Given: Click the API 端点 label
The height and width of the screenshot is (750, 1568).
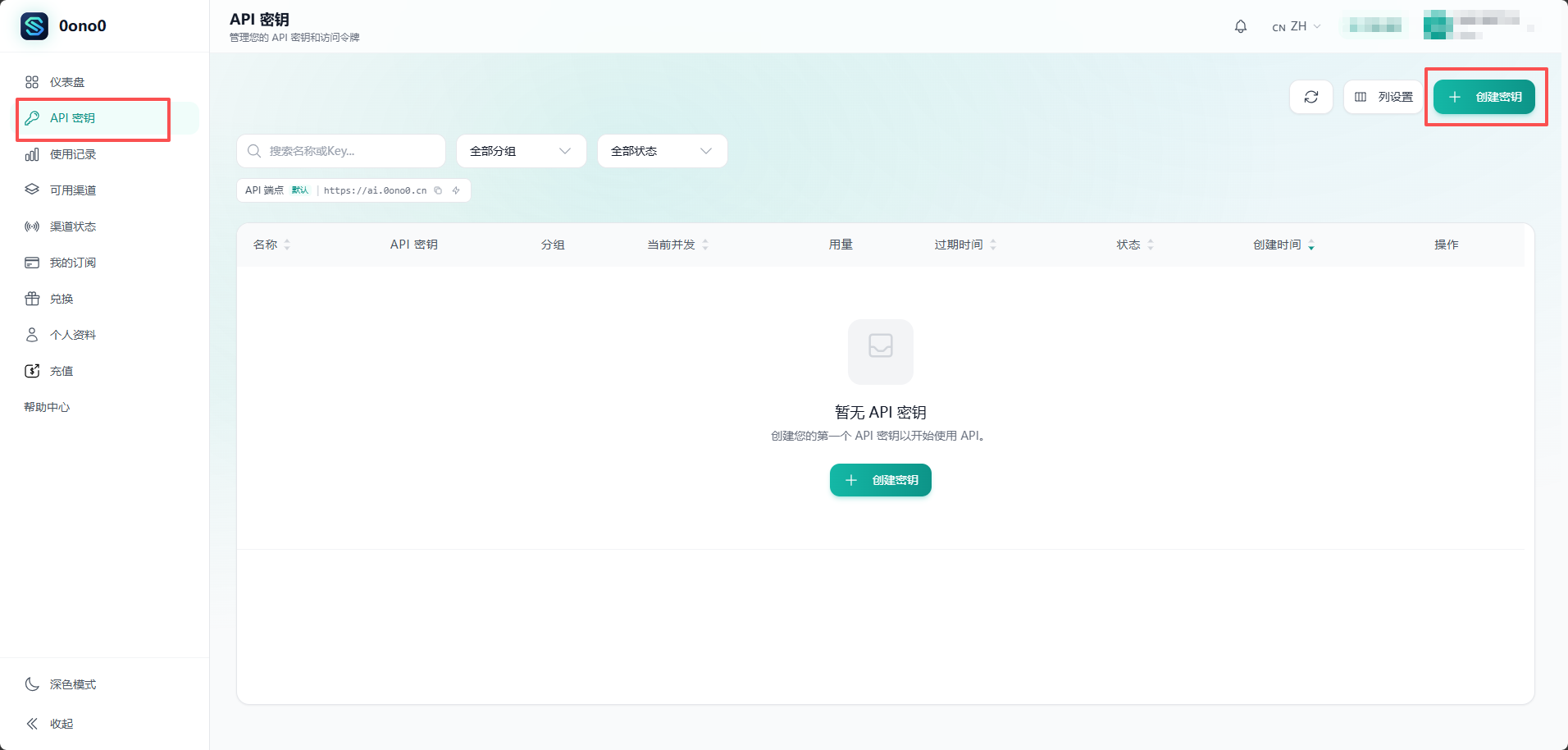Looking at the screenshot, I should 264,190.
